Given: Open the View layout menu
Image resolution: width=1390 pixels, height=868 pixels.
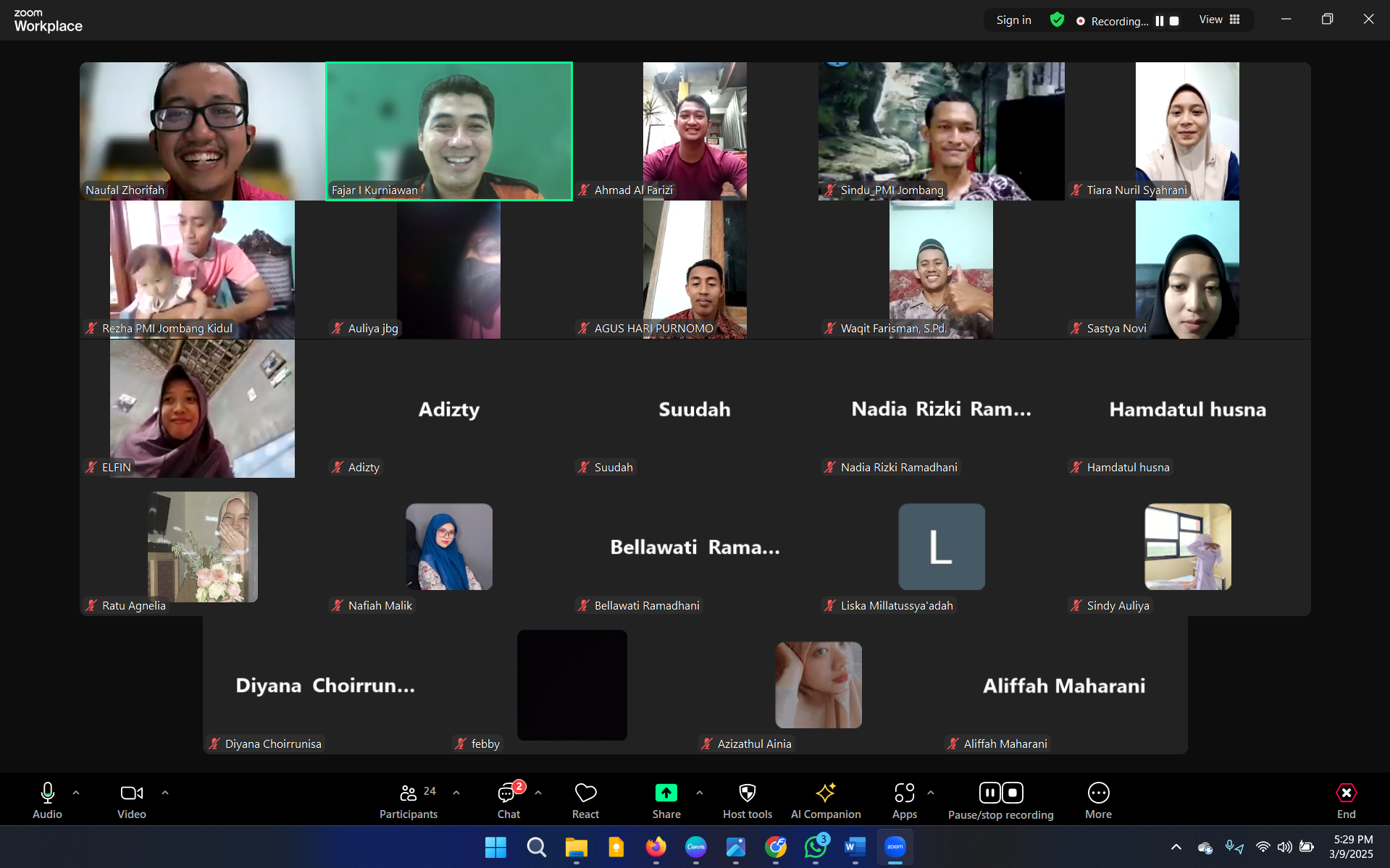Looking at the screenshot, I should pyautogui.click(x=1220, y=20).
